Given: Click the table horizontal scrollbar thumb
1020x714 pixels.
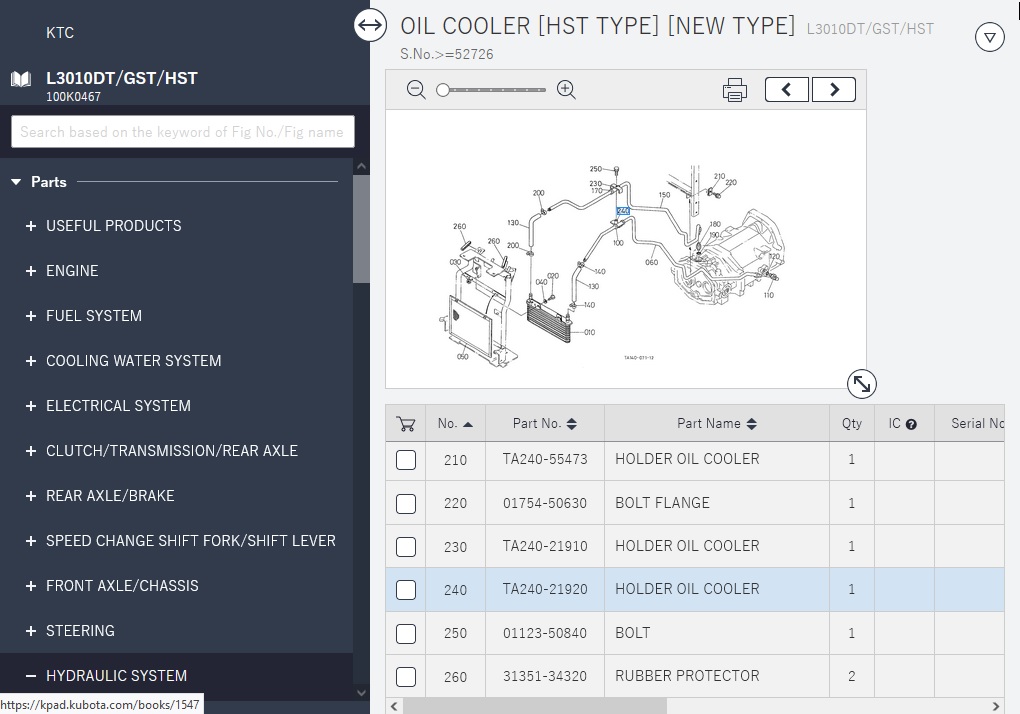Looking at the screenshot, I should pyautogui.click(x=535, y=706).
